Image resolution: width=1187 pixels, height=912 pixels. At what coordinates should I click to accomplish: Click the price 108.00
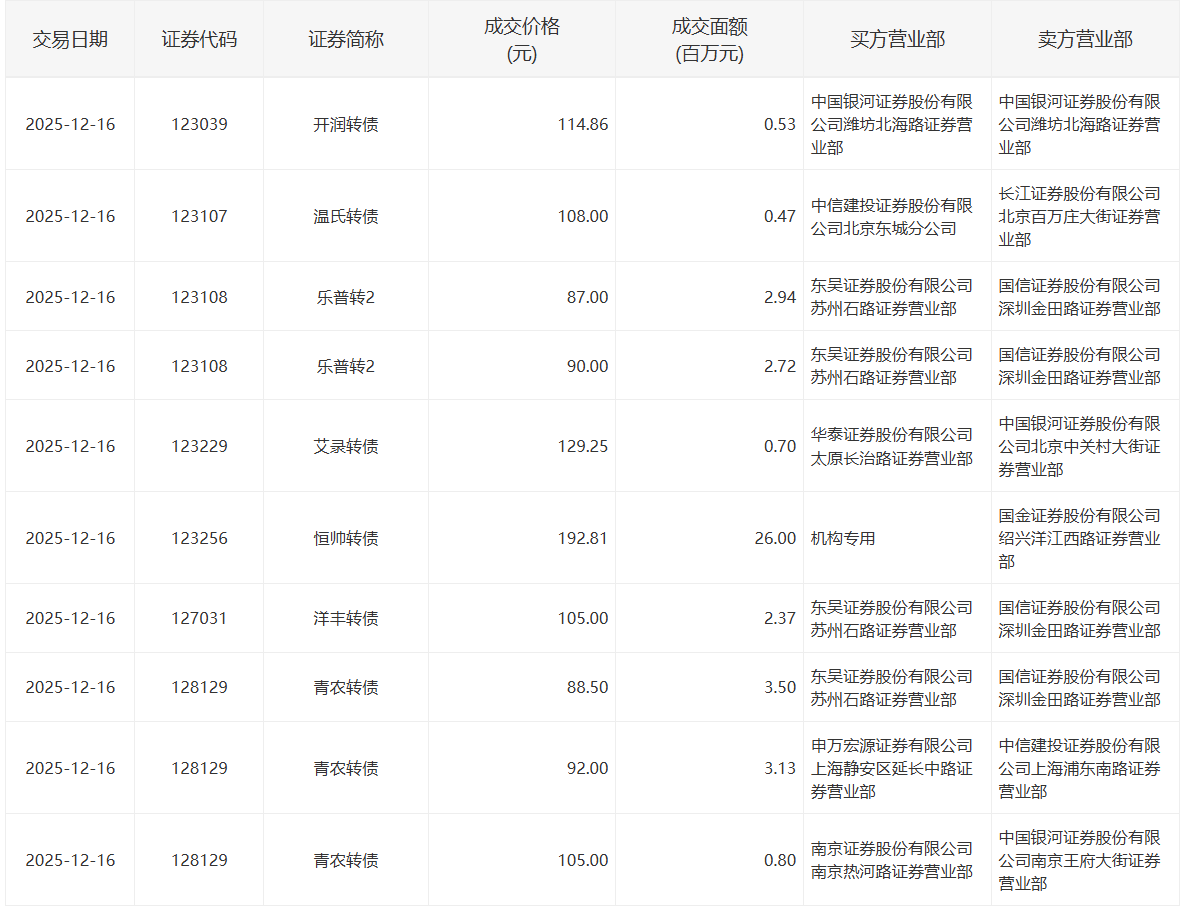[x=583, y=216]
